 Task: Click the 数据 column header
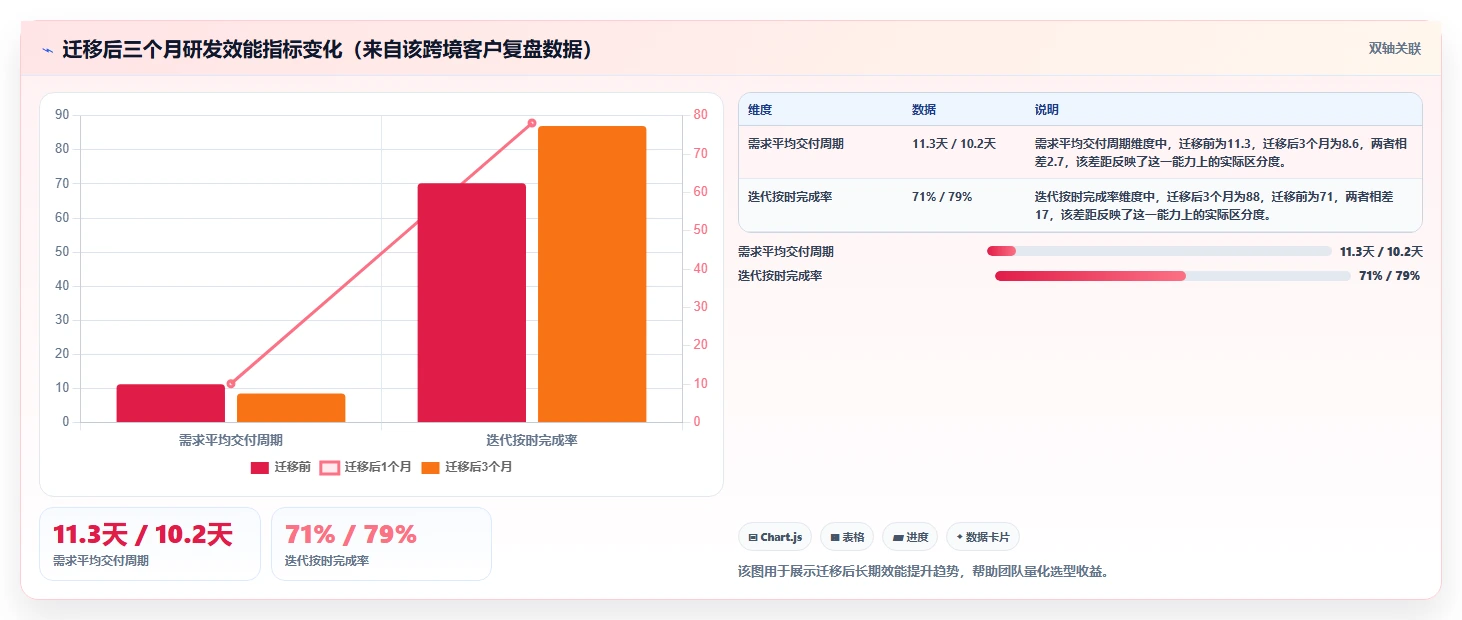point(924,110)
